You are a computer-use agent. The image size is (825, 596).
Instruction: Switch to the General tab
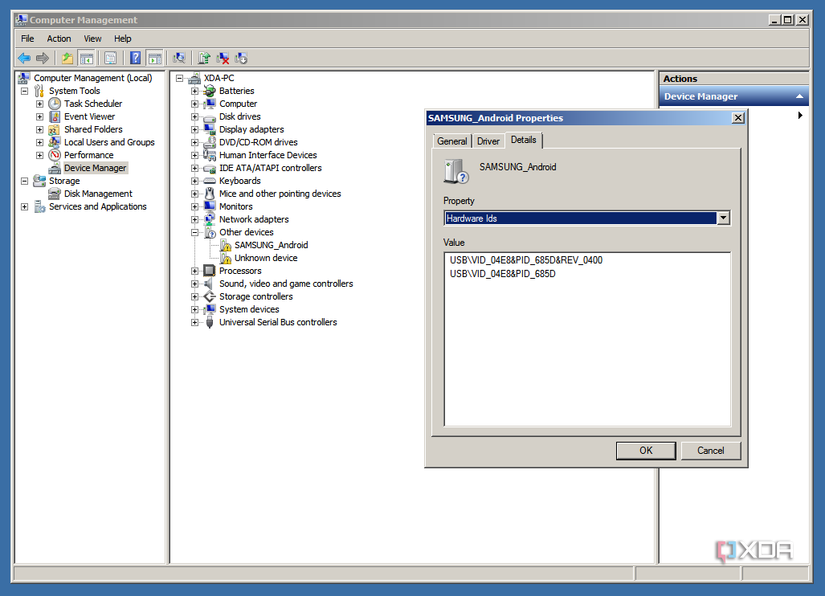point(452,141)
